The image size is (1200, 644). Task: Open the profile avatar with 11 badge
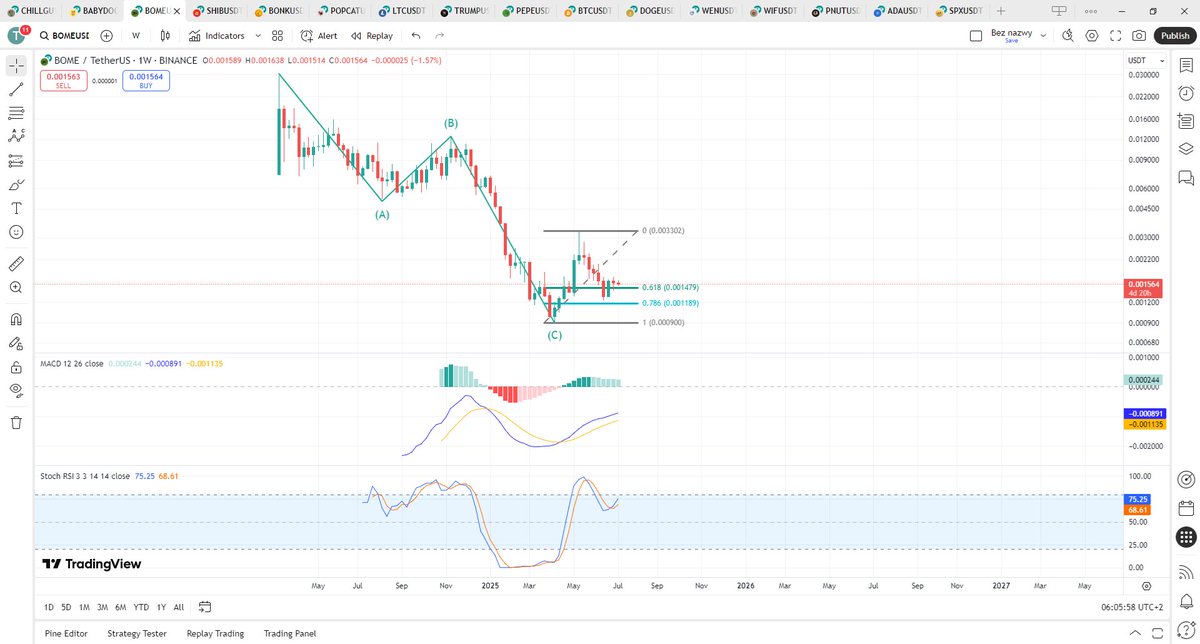[x=17, y=35]
